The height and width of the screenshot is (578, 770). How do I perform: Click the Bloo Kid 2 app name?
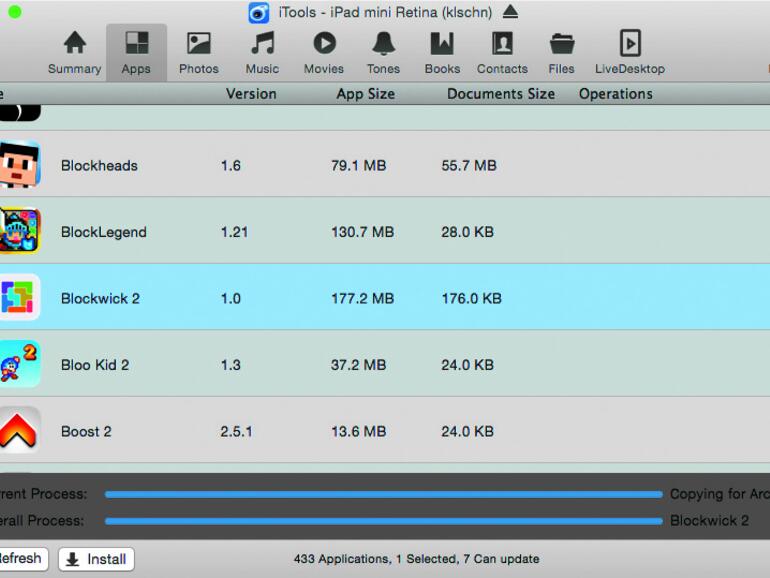click(95, 365)
